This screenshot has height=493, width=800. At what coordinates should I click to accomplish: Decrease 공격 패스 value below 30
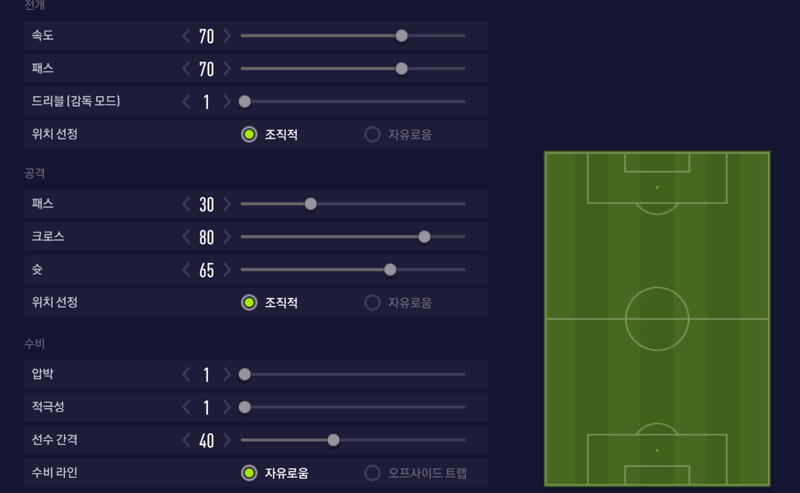[x=186, y=204]
